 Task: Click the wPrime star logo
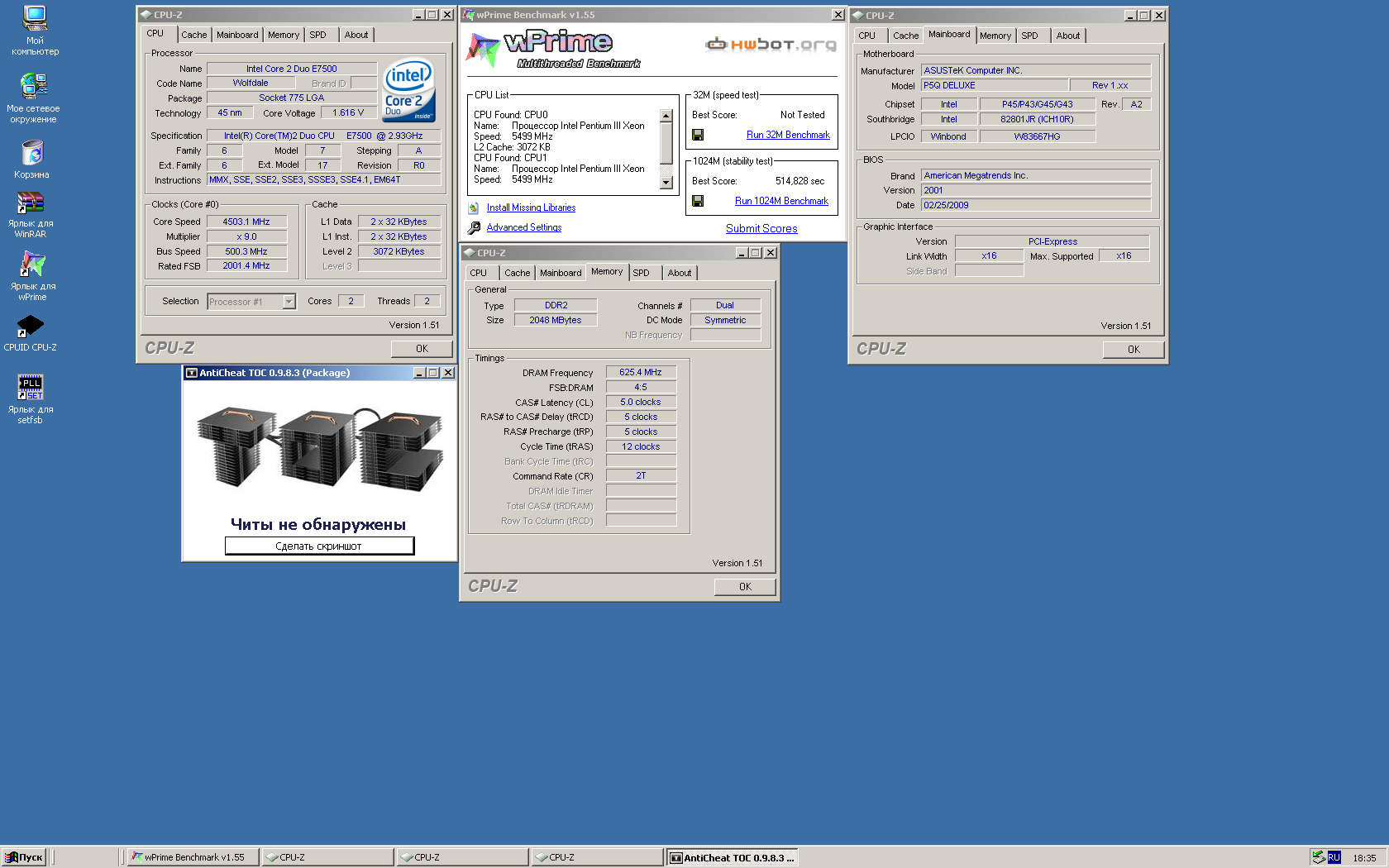[x=483, y=48]
